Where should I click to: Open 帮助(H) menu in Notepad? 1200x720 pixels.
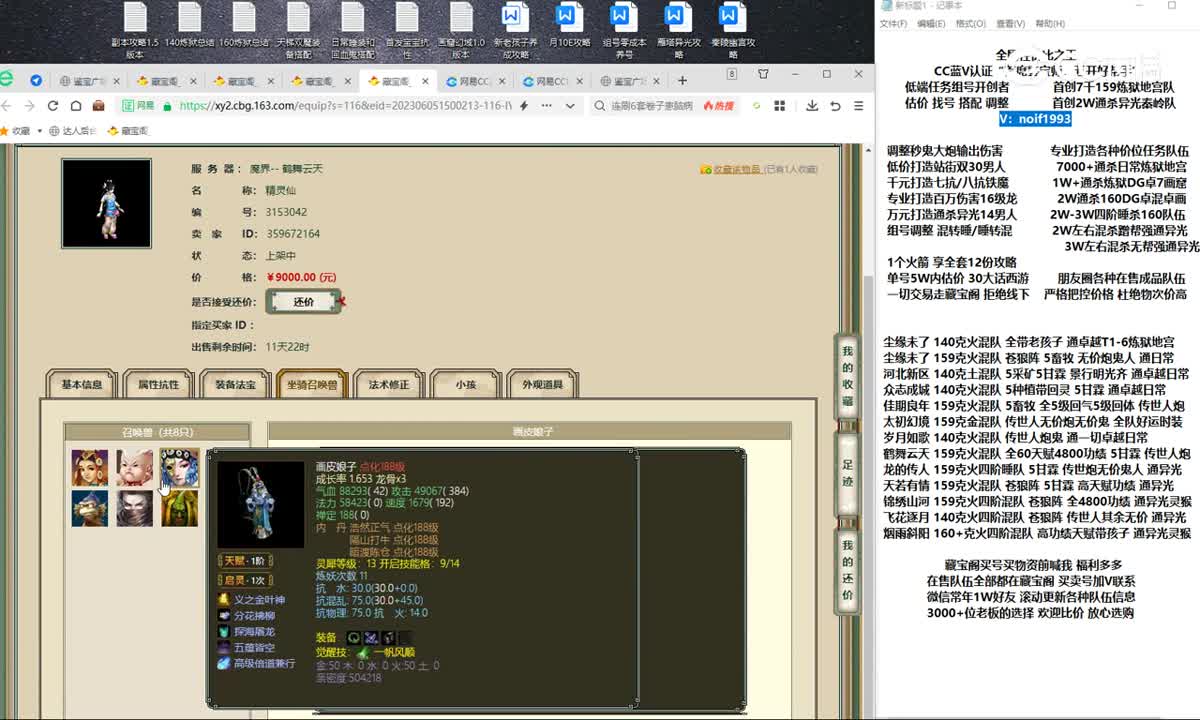coord(1050,24)
